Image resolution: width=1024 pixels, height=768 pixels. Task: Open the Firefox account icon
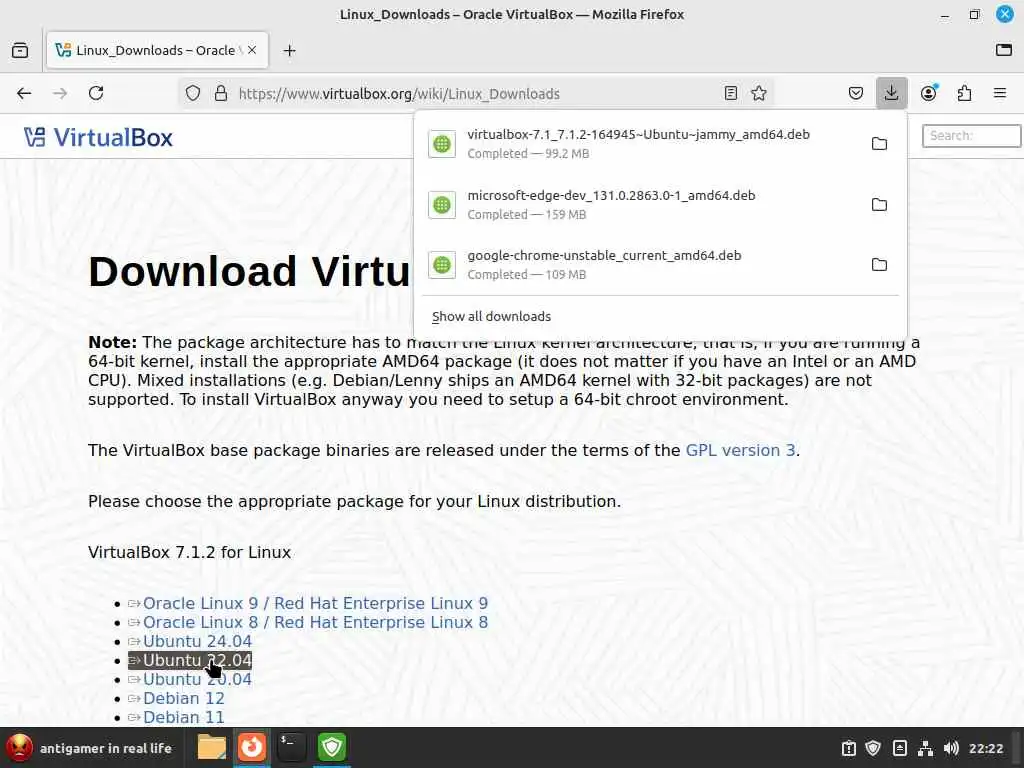click(928, 93)
